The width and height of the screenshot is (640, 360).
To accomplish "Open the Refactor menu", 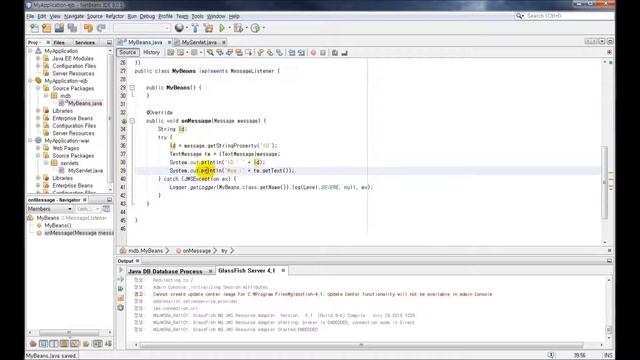I will [115, 16].
